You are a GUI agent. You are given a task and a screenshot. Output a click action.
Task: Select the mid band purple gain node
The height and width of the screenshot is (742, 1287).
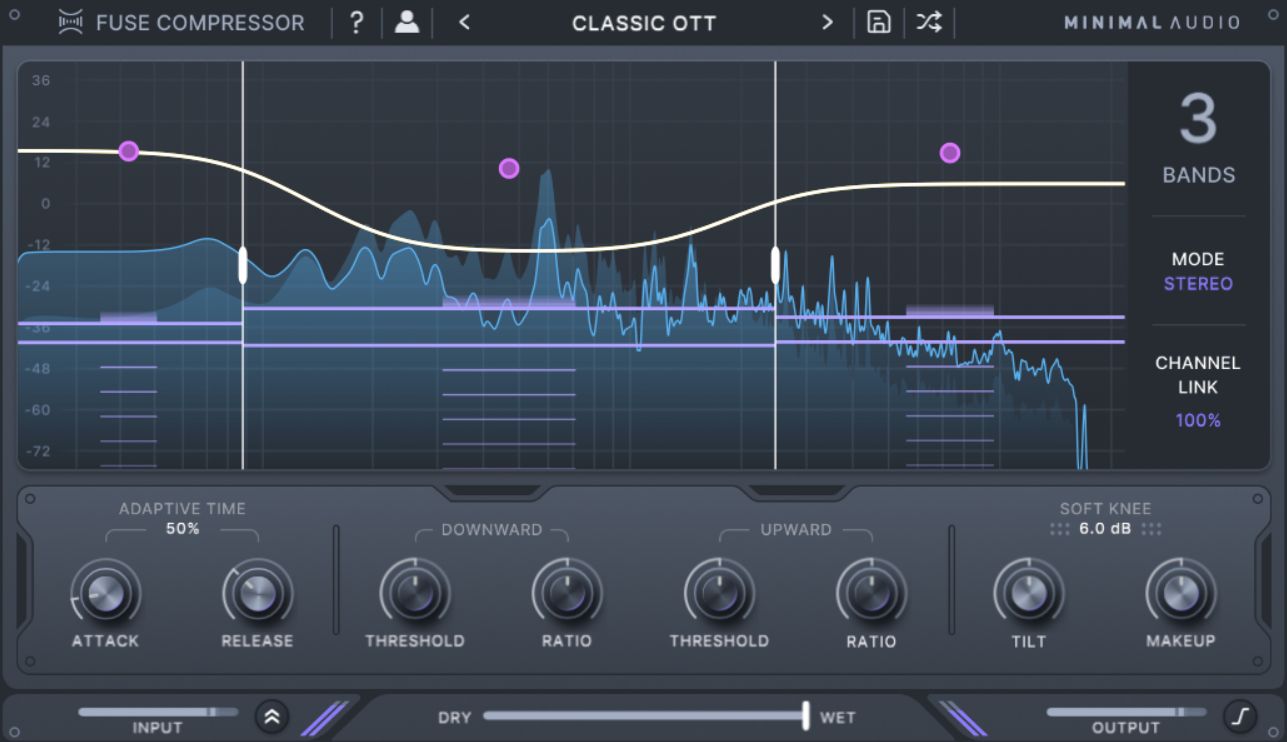pyautogui.click(x=509, y=168)
